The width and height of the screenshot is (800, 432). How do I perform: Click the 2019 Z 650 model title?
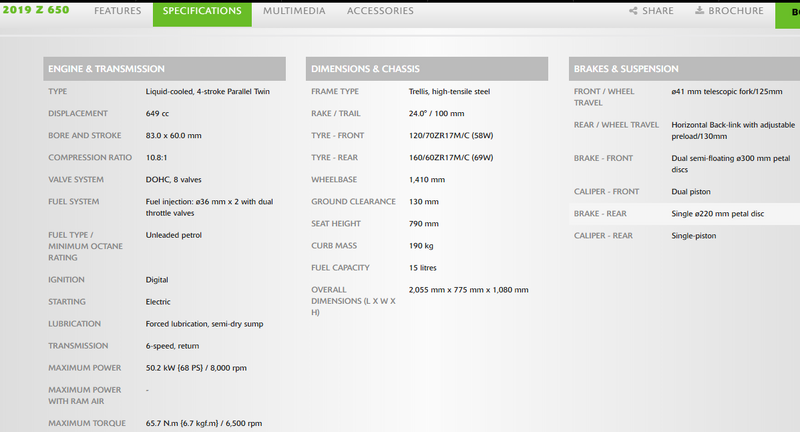tap(36, 10)
